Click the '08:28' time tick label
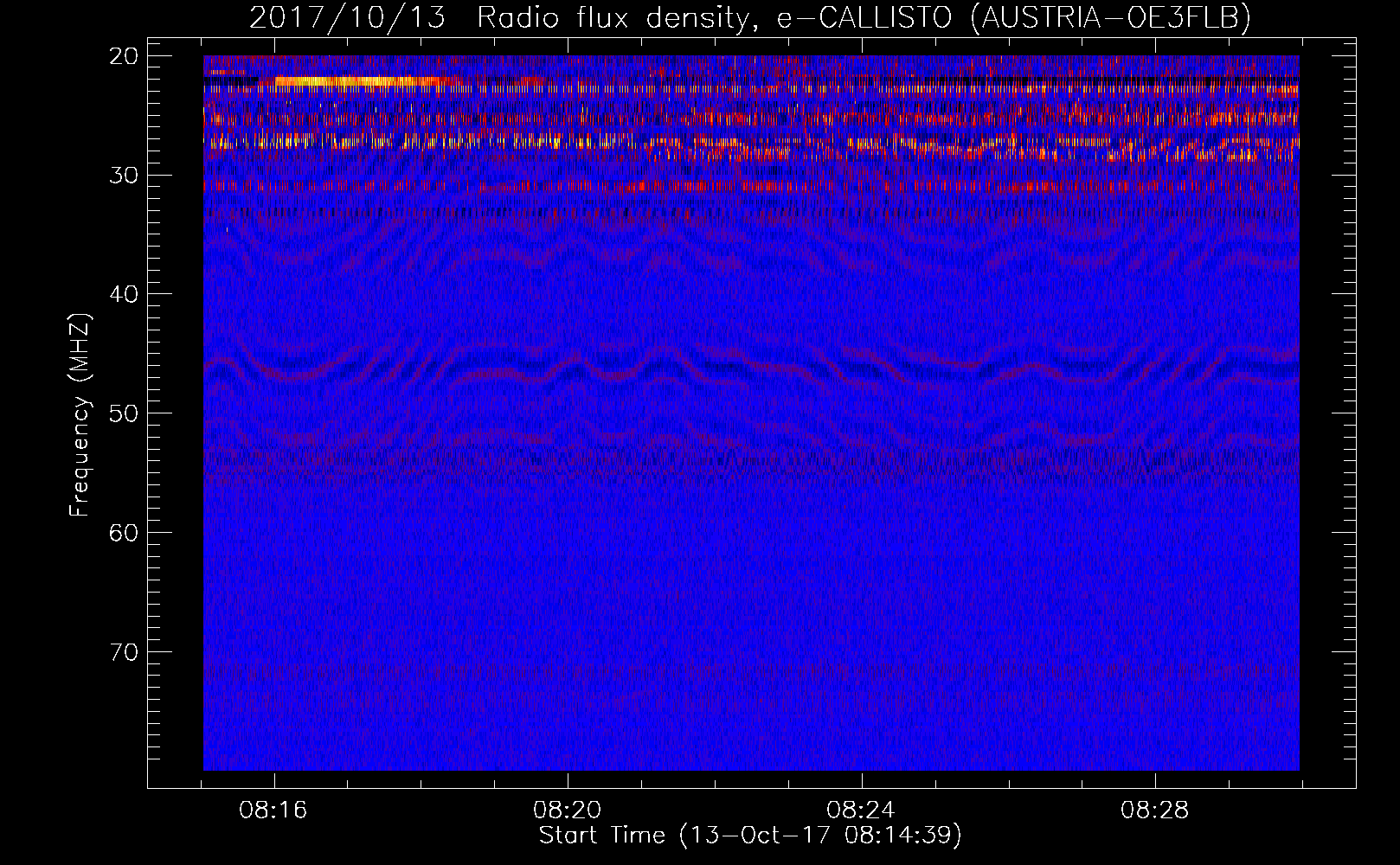Image resolution: width=1400 pixels, height=865 pixels. pos(1155,811)
